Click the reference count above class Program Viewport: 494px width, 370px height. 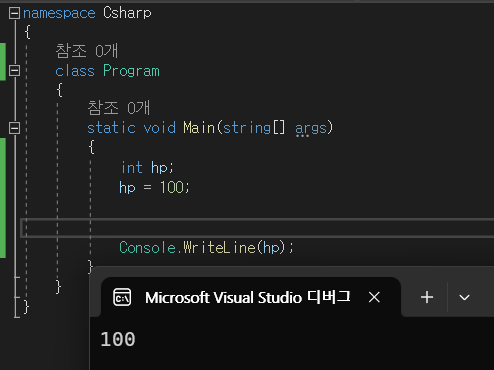tap(87, 51)
